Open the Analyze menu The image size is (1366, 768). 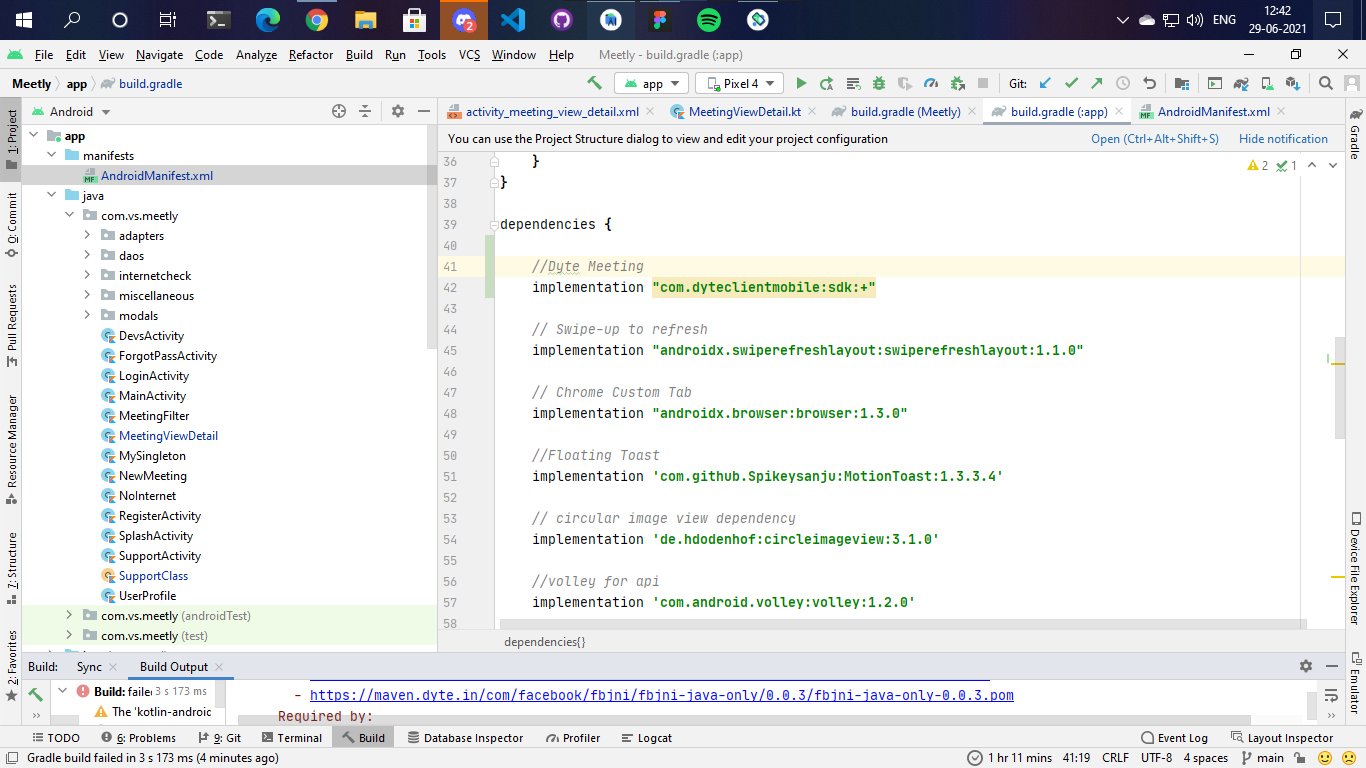pyautogui.click(x=256, y=55)
